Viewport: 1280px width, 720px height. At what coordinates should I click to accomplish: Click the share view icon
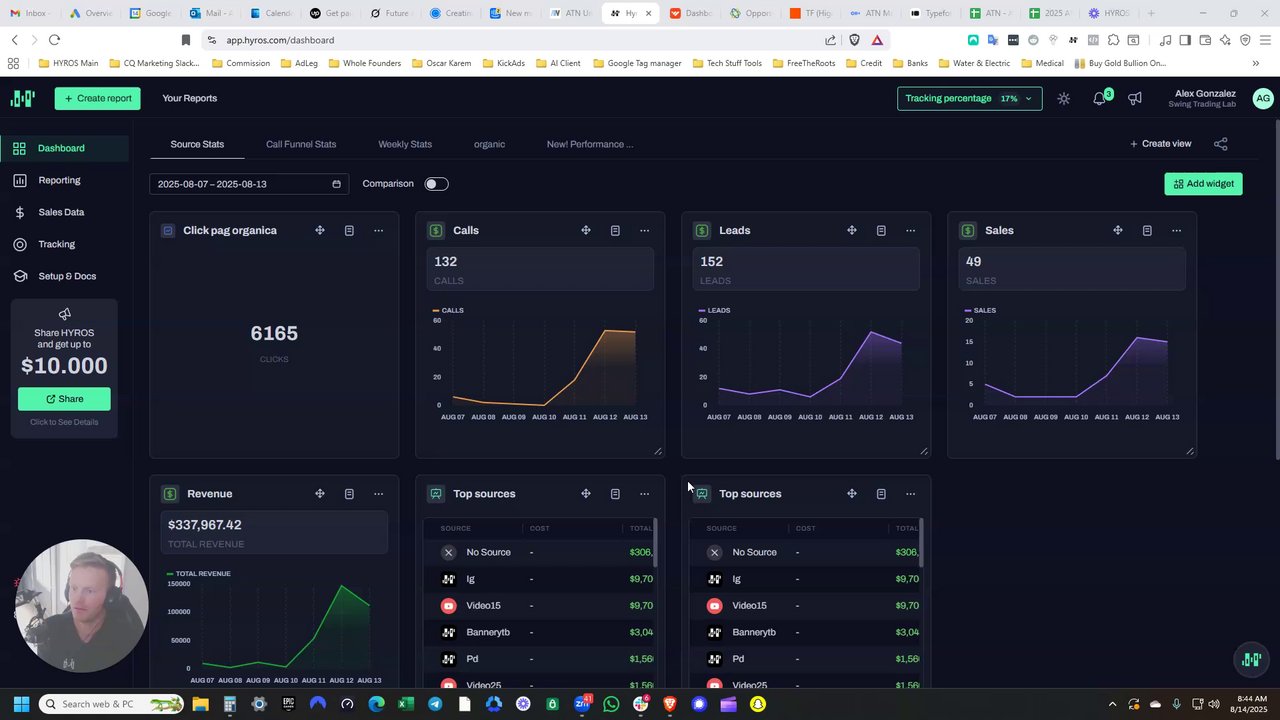coord(1220,144)
